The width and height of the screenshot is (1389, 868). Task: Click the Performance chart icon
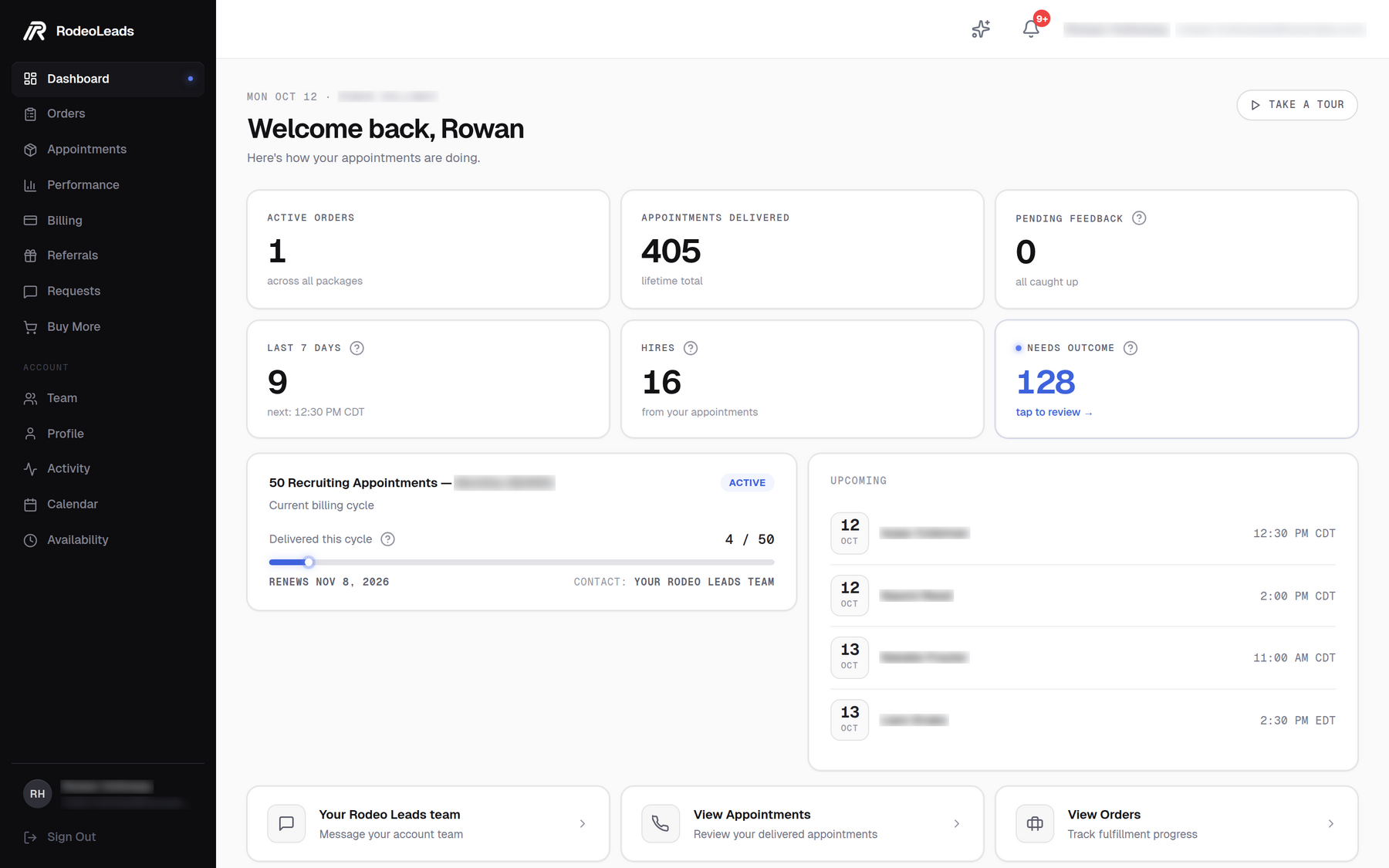point(30,185)
